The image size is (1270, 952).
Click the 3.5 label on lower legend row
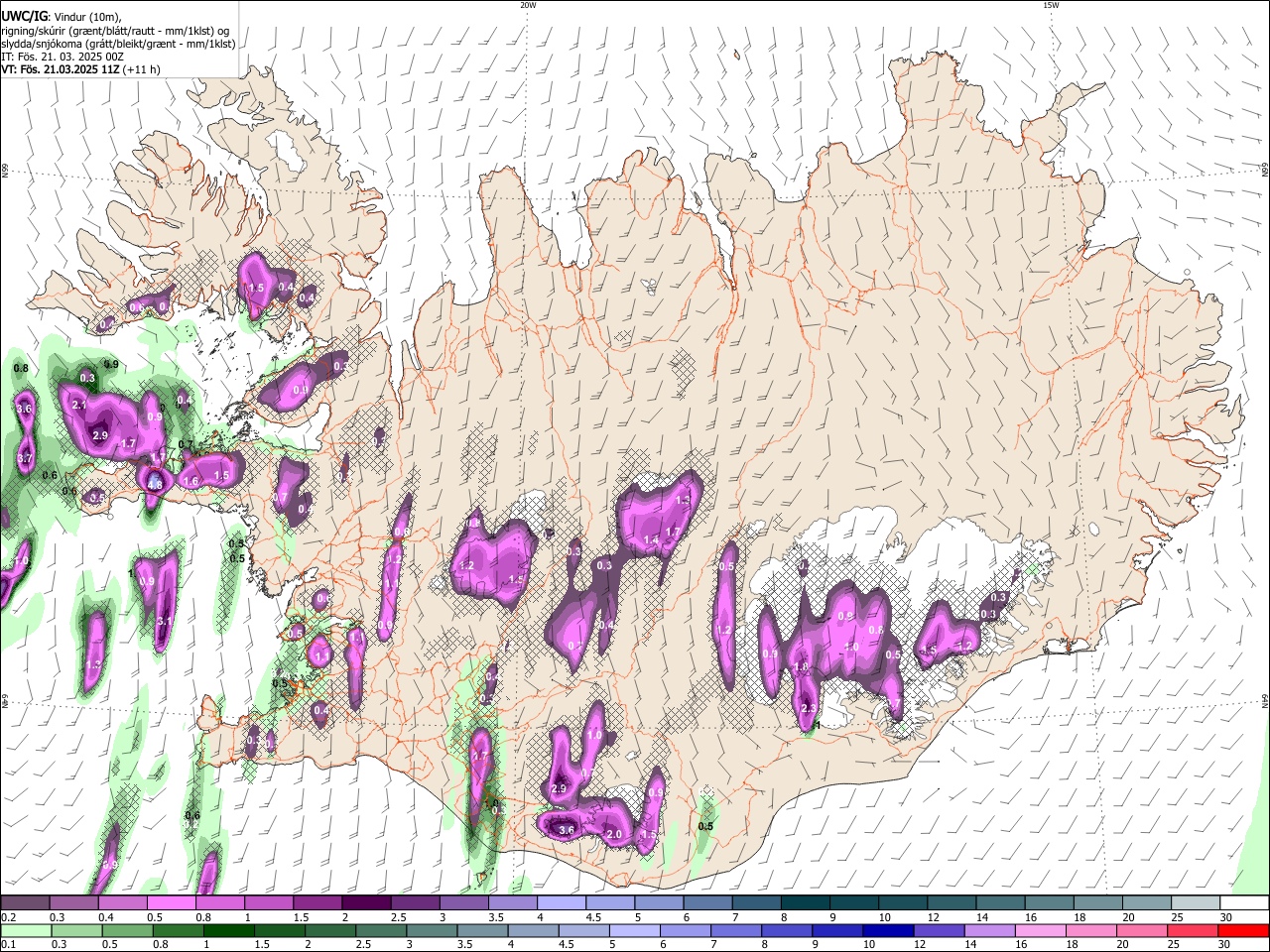click(x=465, y=944)
